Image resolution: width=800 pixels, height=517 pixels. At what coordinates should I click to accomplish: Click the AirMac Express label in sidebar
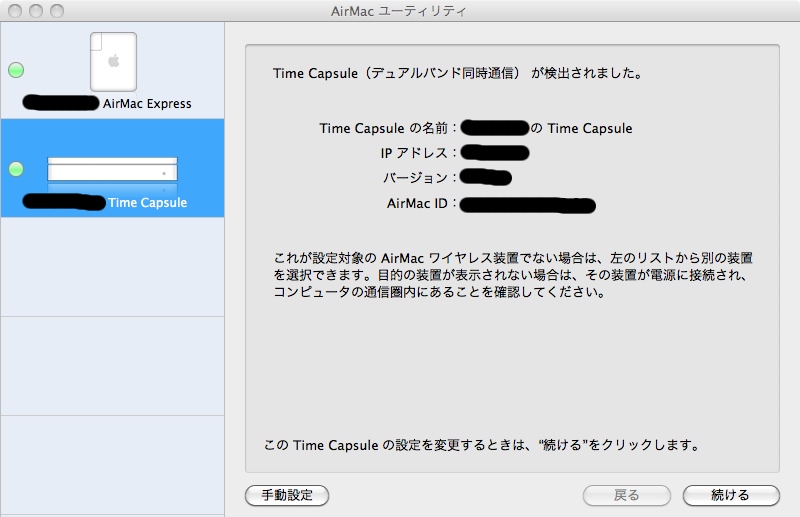point(147,104)
